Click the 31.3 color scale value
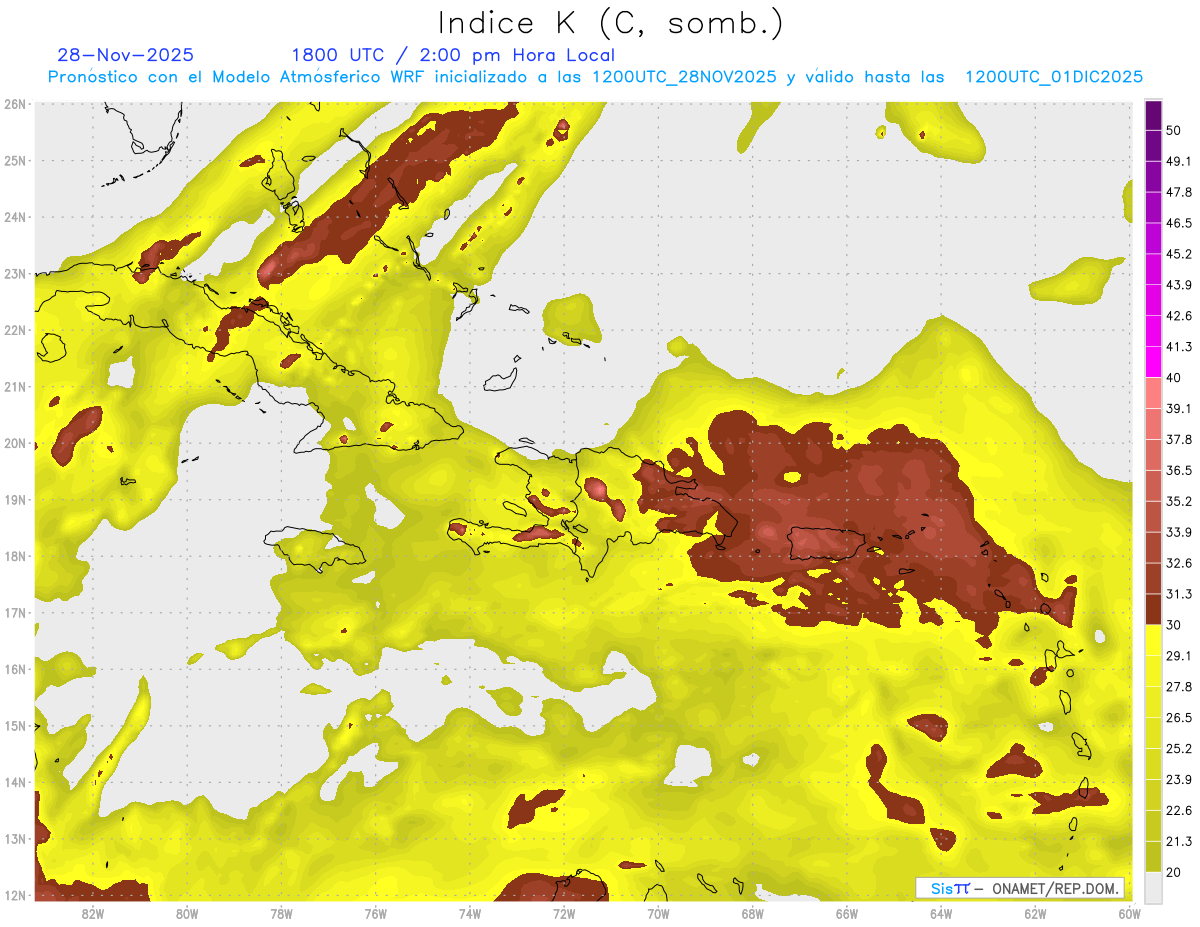1200x927 pixels. point(1179,594)
